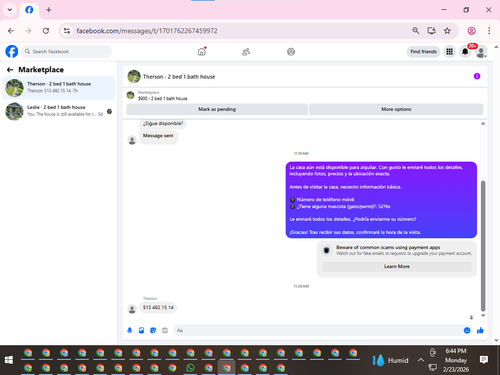Screen dimensions: 500x375
Task: Open a new browser tab
Action: (49, 10)
